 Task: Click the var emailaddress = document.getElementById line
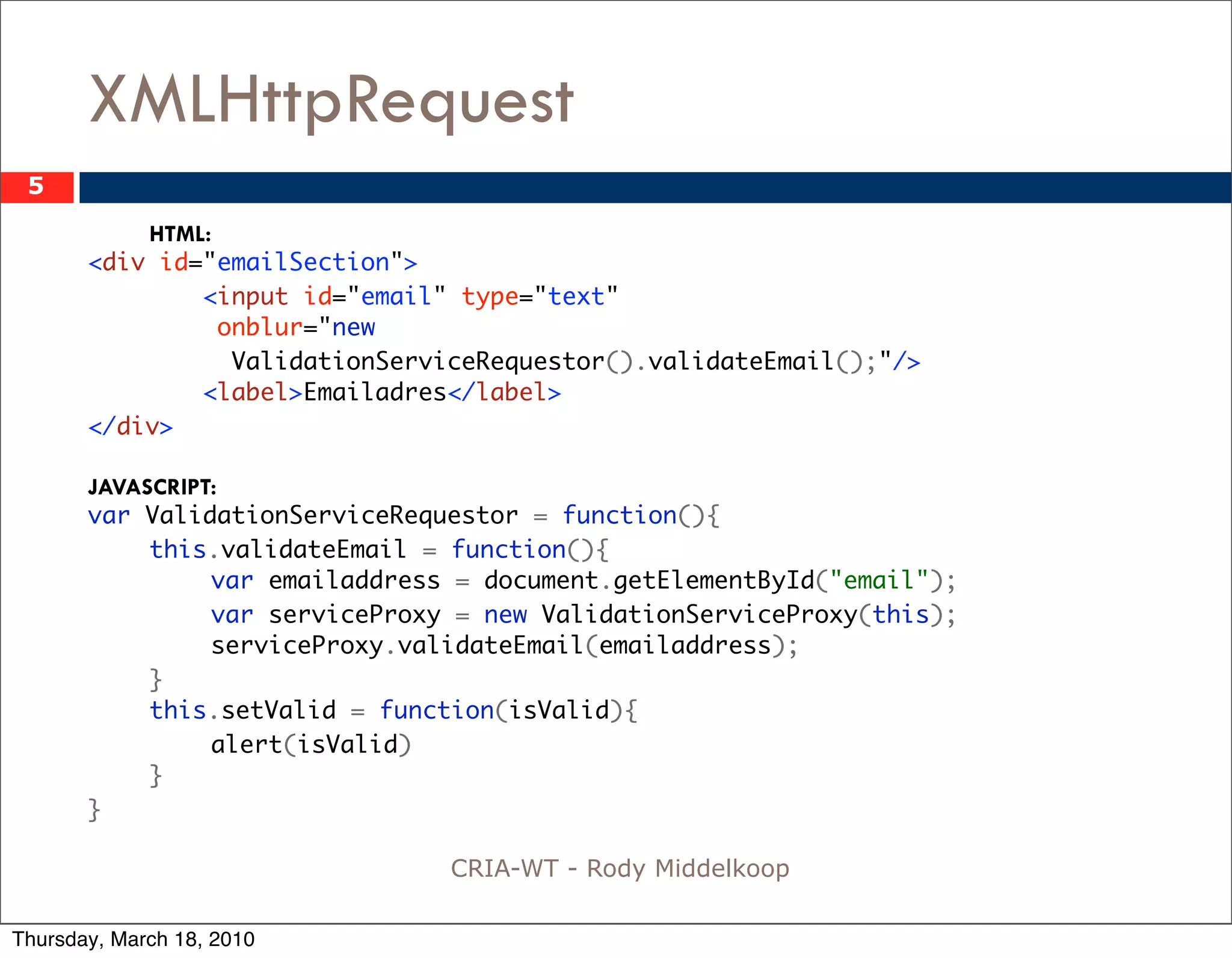[583, 581]
